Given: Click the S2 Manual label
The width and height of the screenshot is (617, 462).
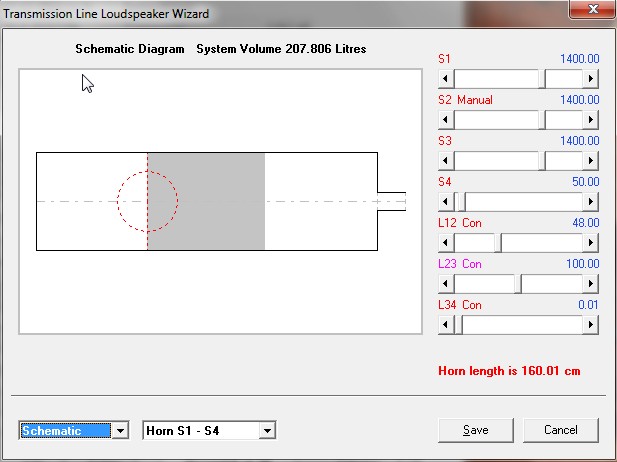Looking at the screenshot, I should (x=465, y=100).
